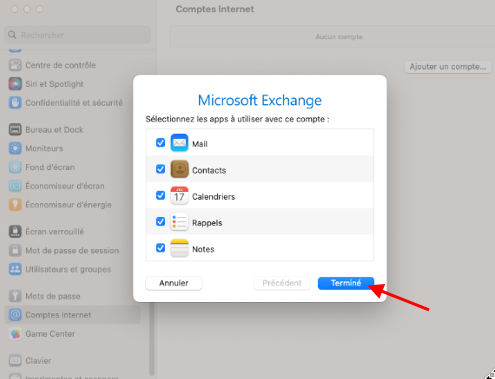Uncheck the Contacts checkbox
Viewport: 495px width, 379px height.
(160, 169)
